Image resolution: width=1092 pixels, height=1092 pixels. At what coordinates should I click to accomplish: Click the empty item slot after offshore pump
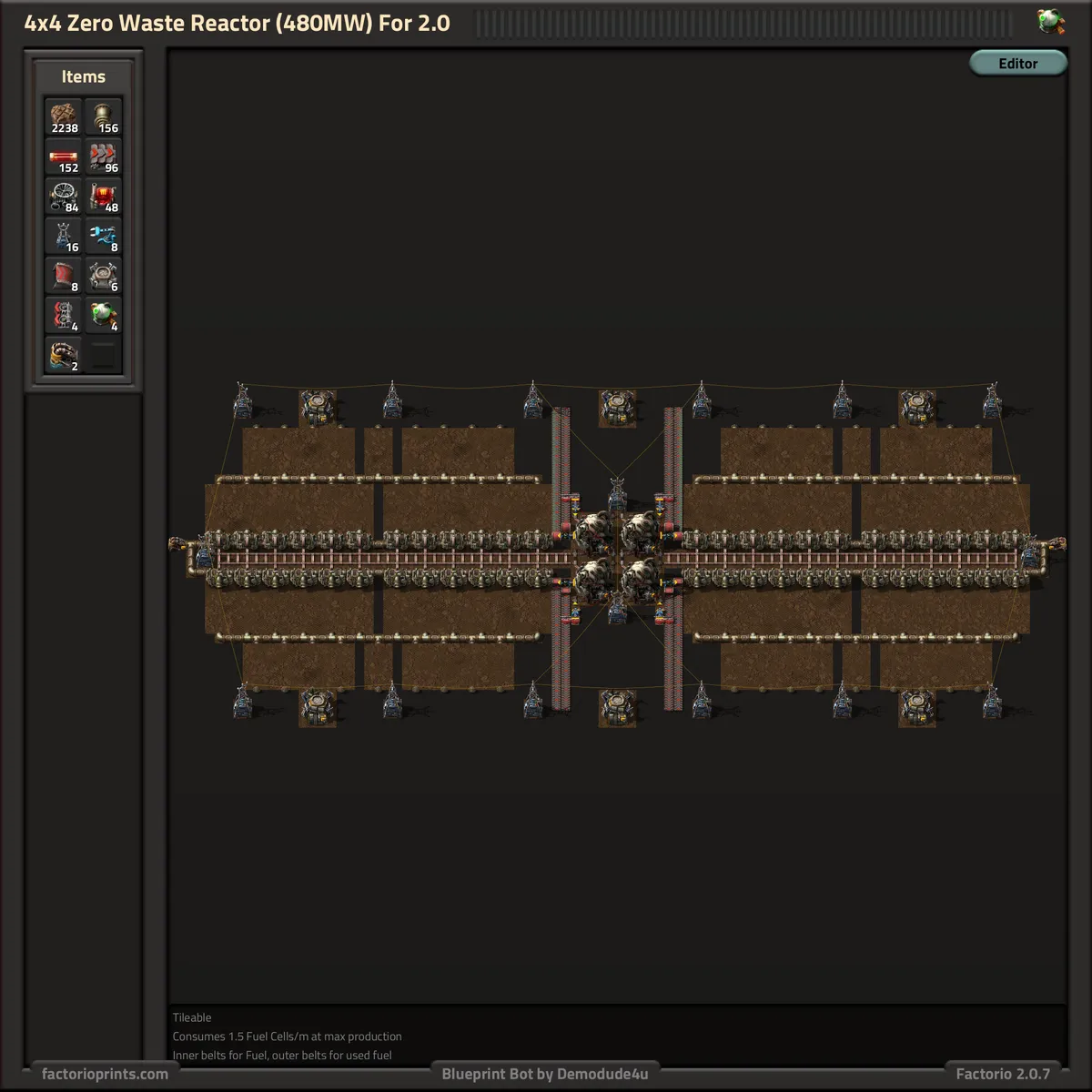click(104, 355)
